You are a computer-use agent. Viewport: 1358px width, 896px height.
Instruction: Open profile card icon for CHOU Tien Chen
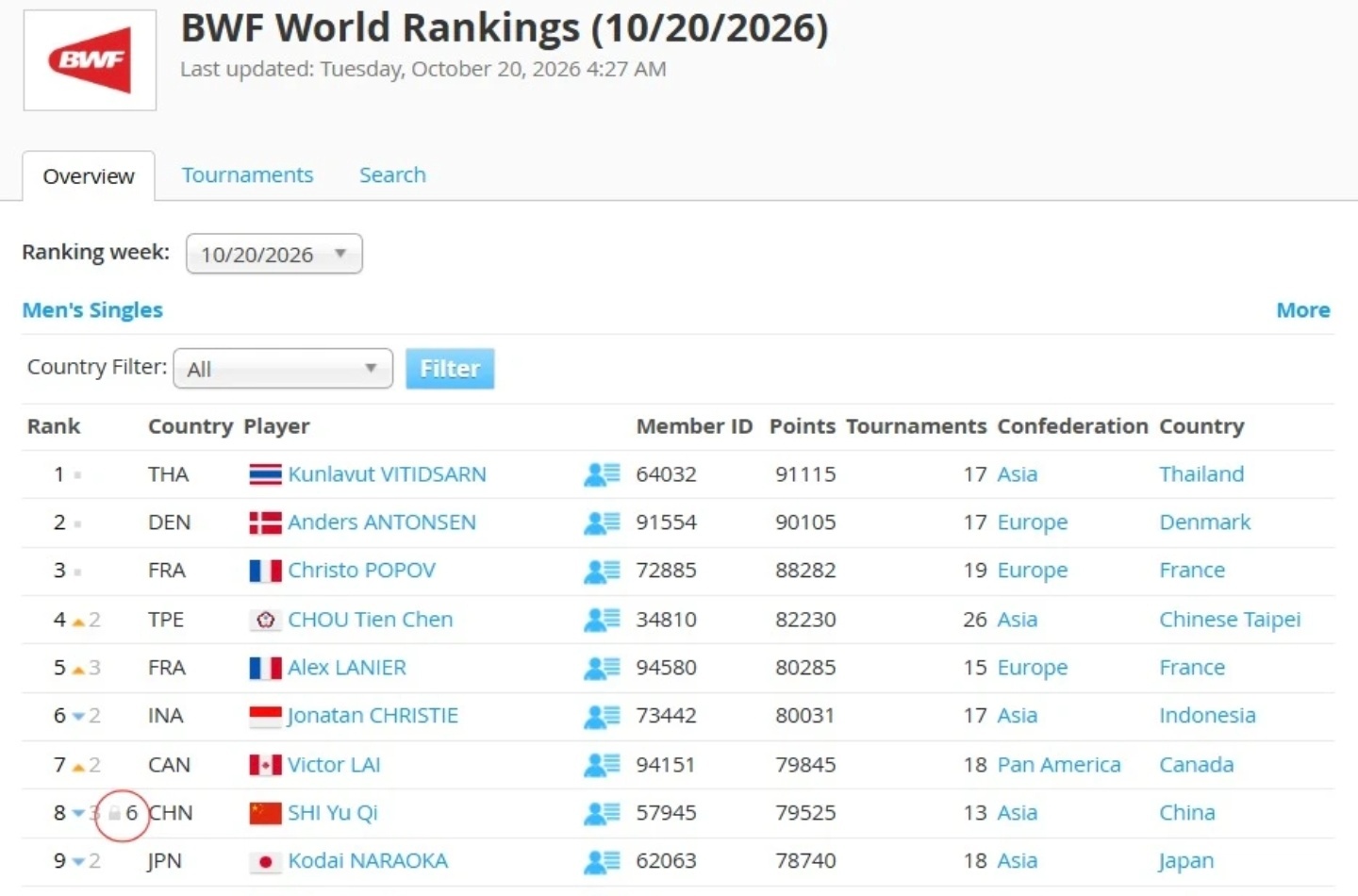point(602,620)
